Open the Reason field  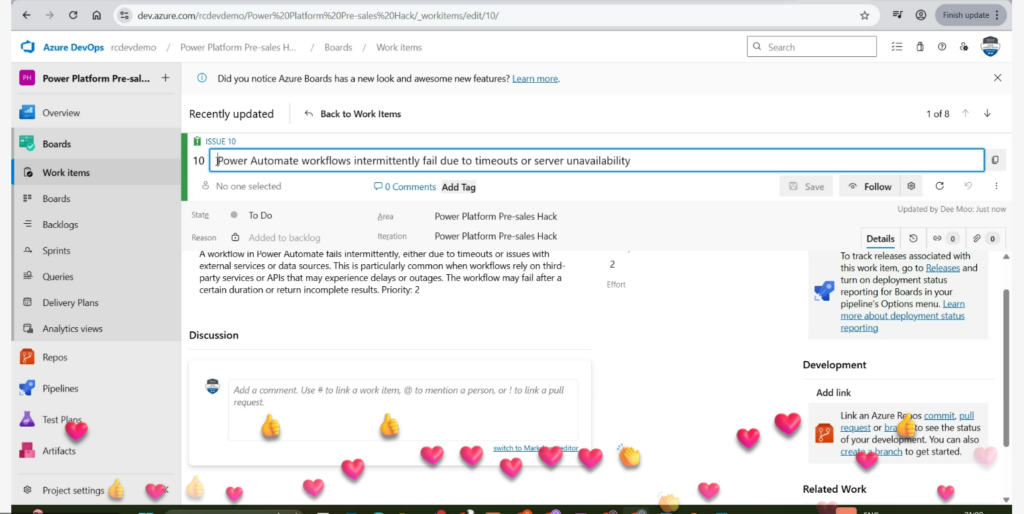285,238
